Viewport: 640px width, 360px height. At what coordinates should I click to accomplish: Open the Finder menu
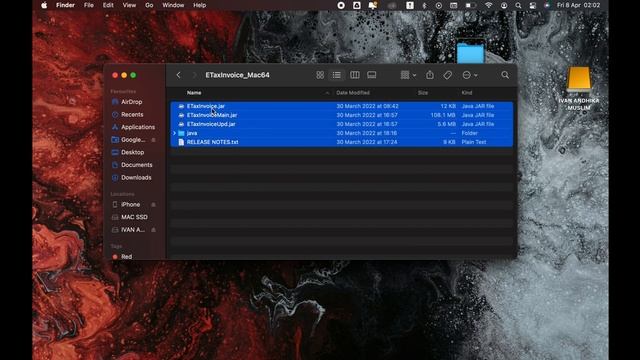65,5
